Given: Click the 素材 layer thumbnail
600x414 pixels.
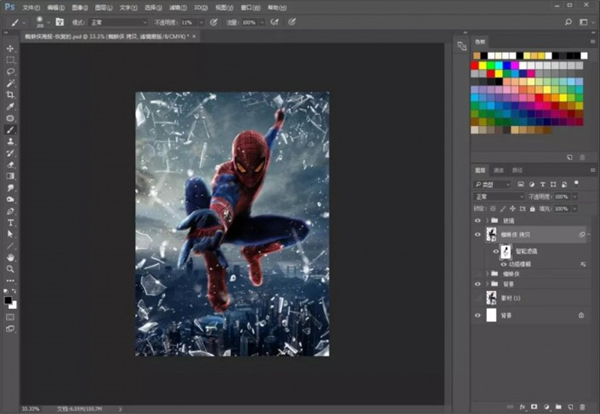Looking at the screenshot, I should click(493, 297).
